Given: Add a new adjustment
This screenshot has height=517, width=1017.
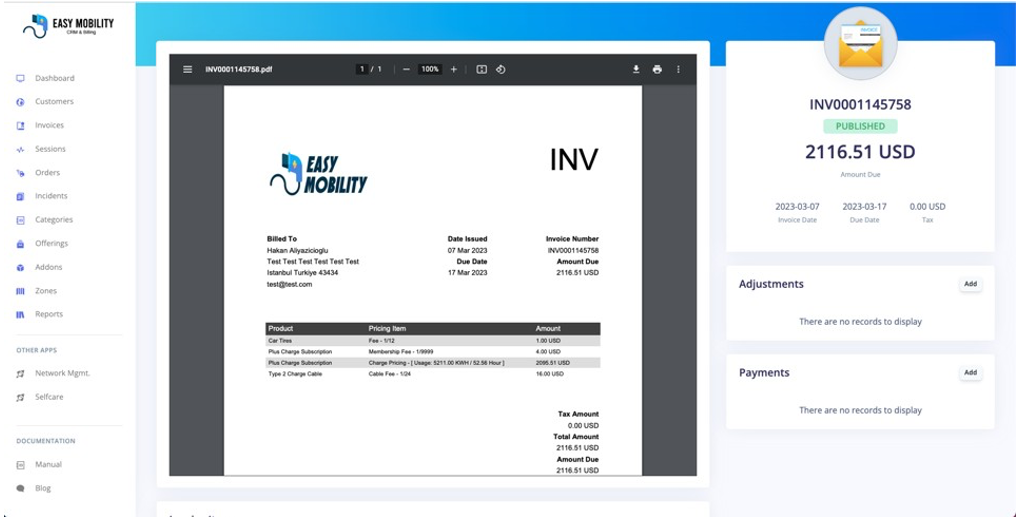Looking at the screenshot, I should pyautogui.click(x=970, y=284).
